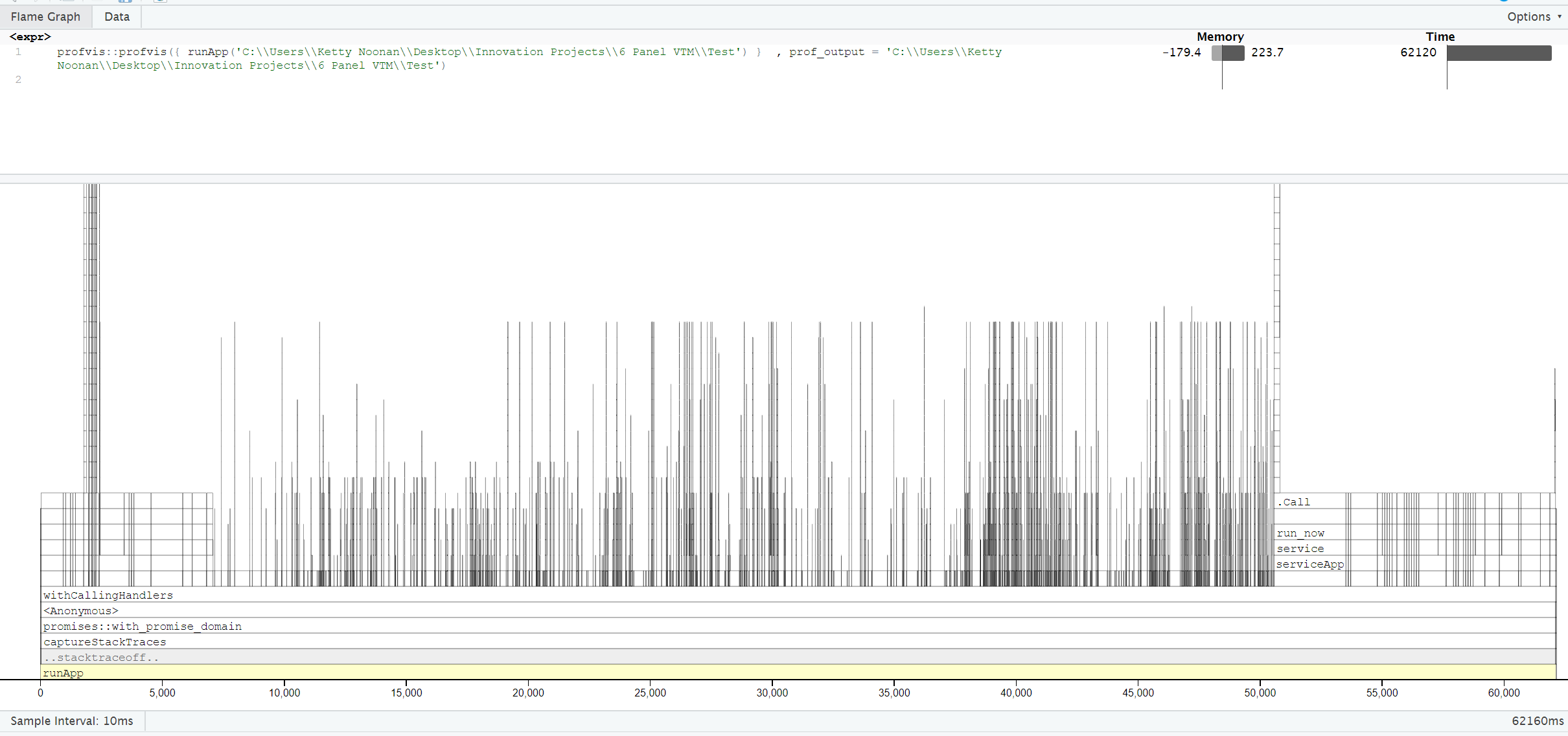Click the promises::with_promise_domain block
This screenshot has height=736, width=1568.
tap(798, 626)
